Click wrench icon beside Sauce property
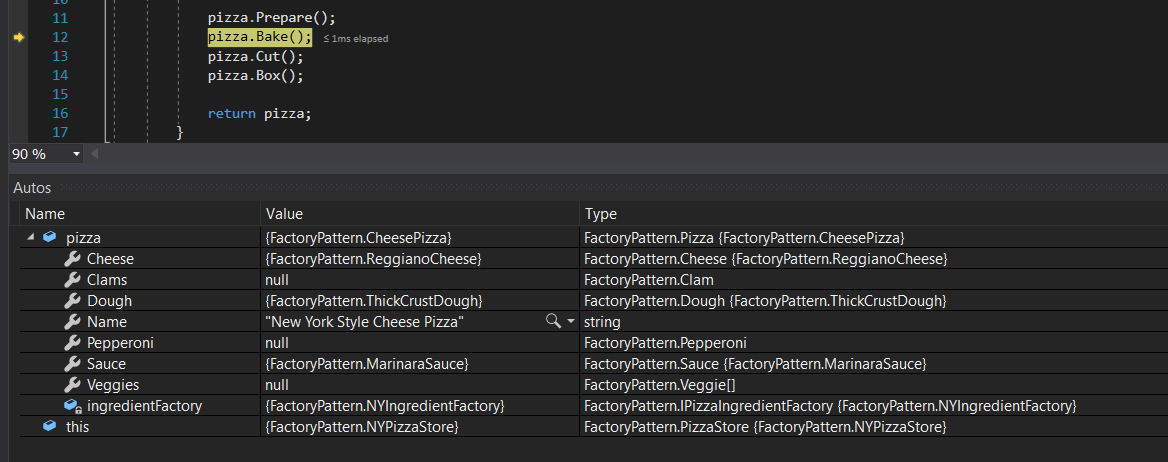The width and height of the screenshot is (1168, 462). pyautogui.click(x=72, y=364)
